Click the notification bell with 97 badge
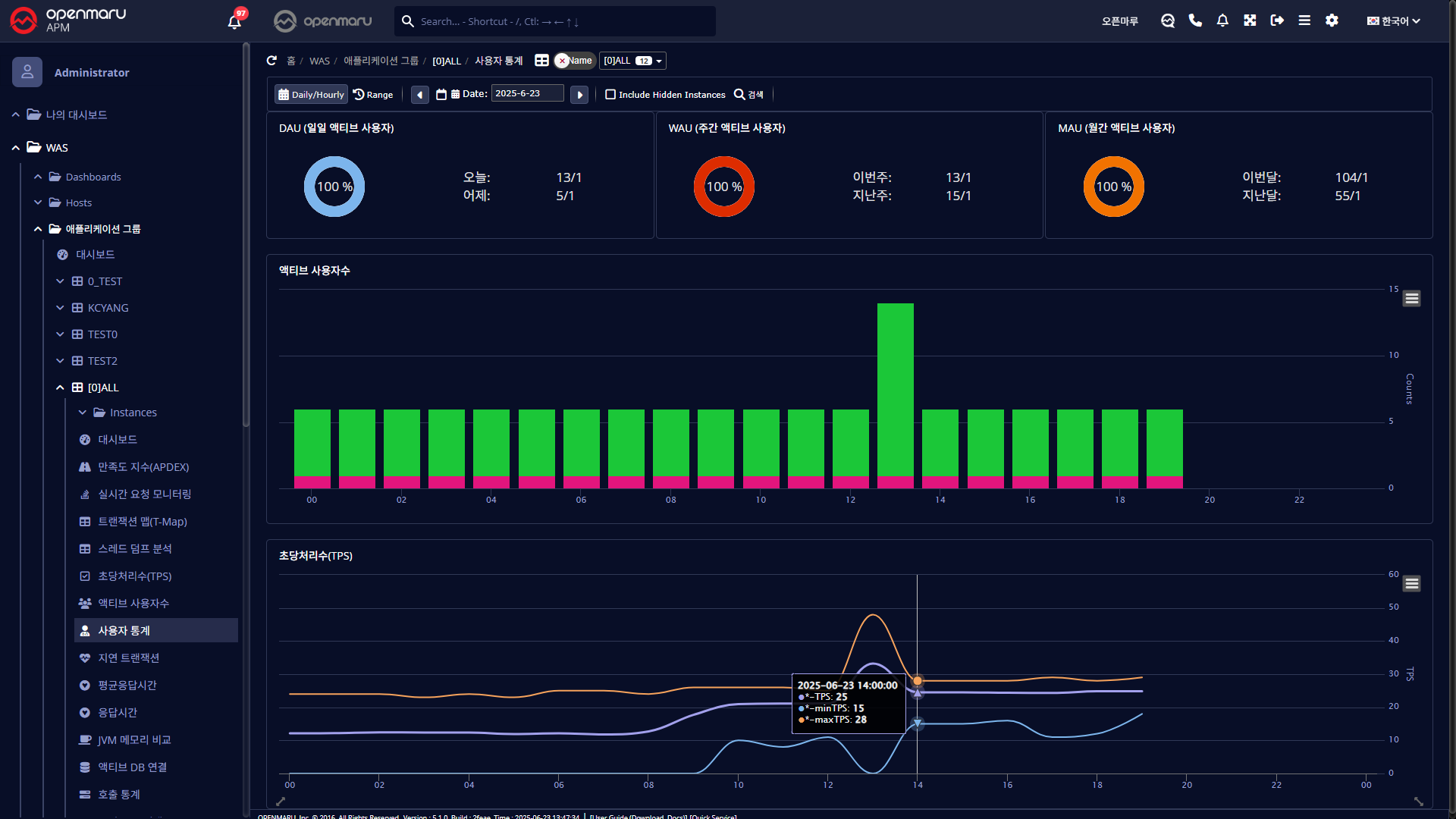 235,21
